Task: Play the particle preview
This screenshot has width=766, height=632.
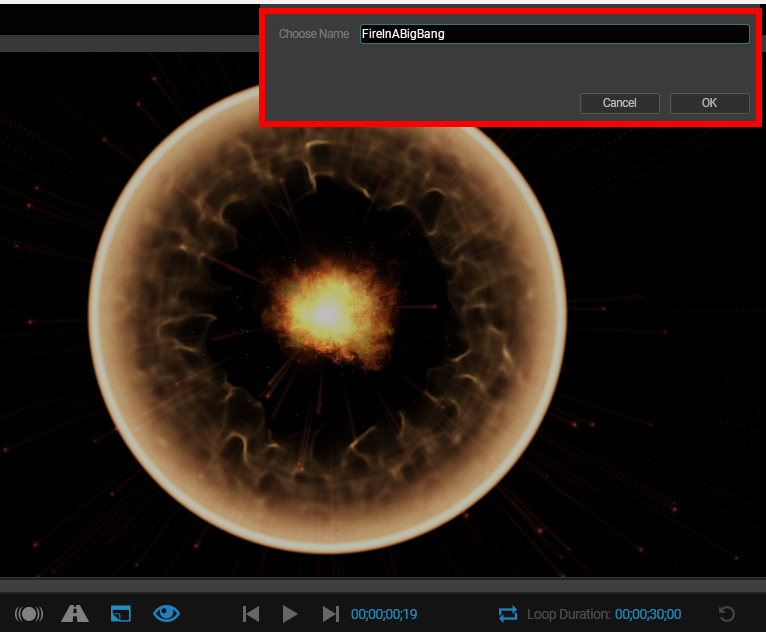Action: [290, 614]
